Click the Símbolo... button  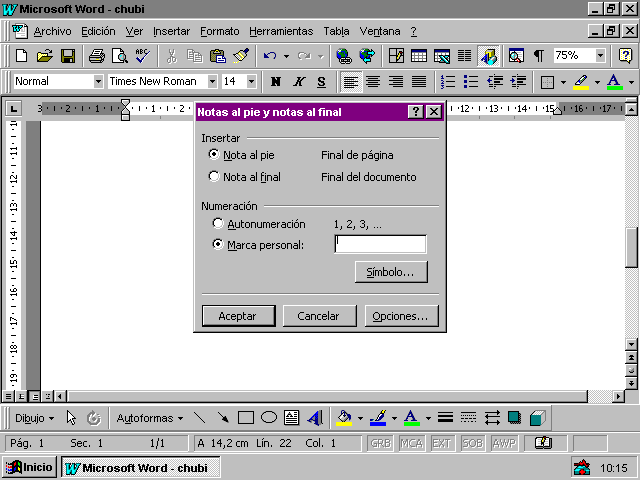pos(391,272)
